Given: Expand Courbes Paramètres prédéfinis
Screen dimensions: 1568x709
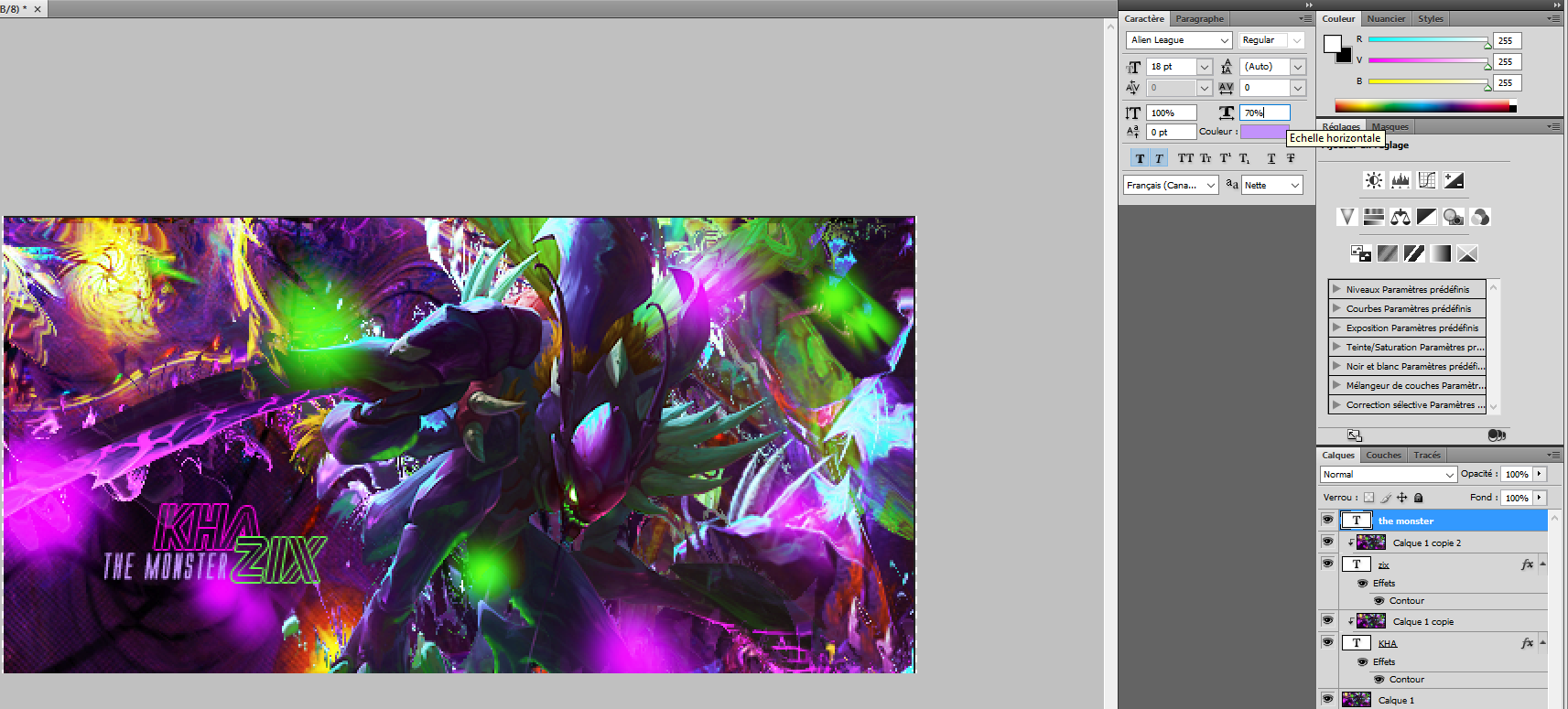Looking at the screenshot, I should point(1336,308).
